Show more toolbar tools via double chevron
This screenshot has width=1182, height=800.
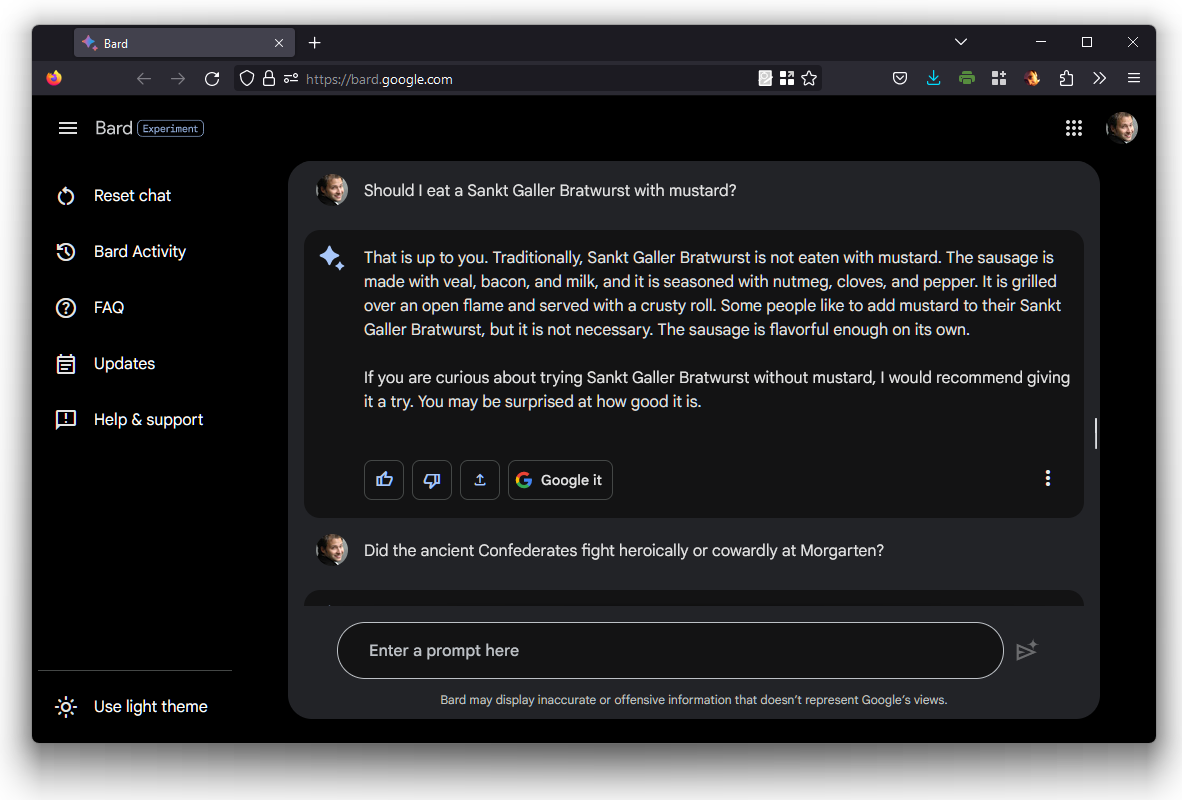coord(1099,78)
